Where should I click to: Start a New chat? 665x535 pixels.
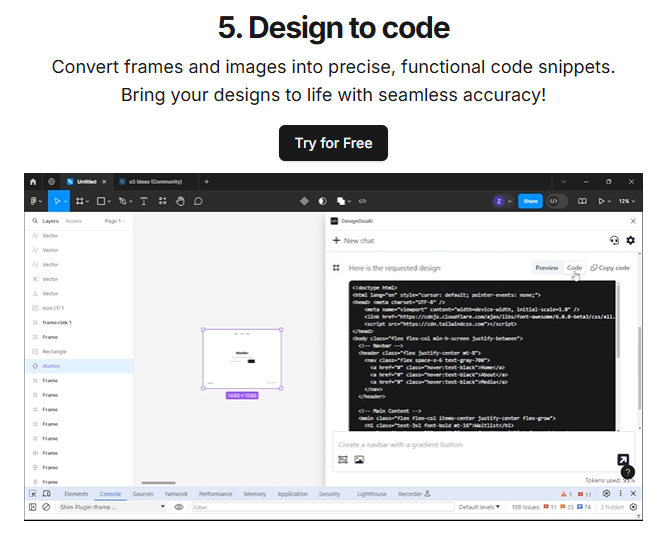click(353, 241)
